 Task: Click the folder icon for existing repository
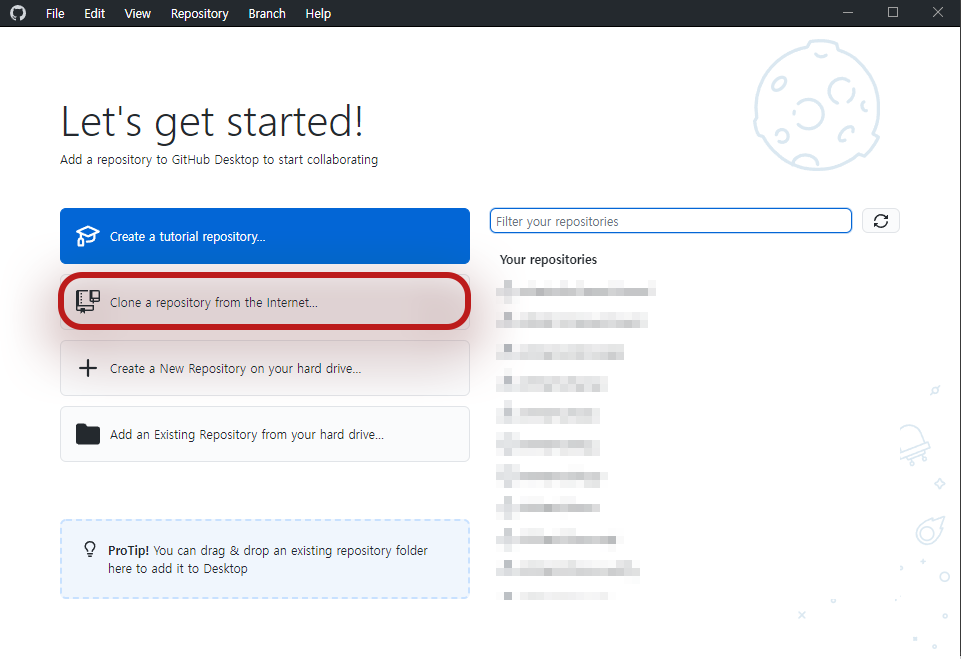88,434
